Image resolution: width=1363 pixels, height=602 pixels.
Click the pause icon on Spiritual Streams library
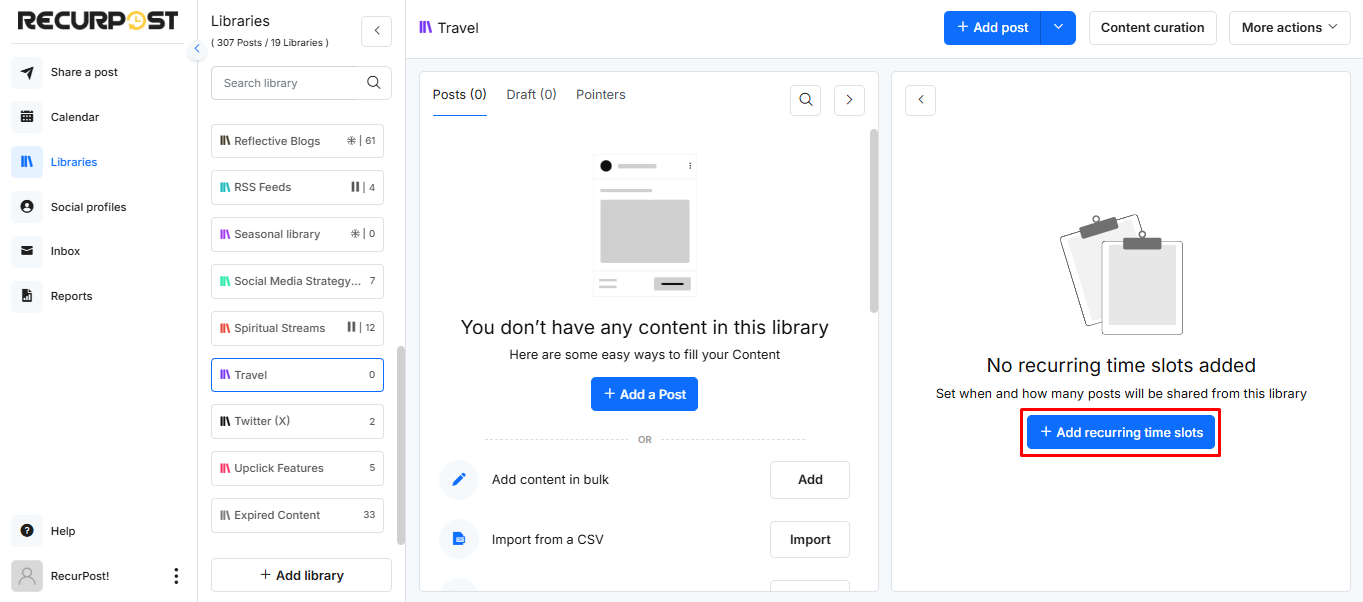click(351, 327)
